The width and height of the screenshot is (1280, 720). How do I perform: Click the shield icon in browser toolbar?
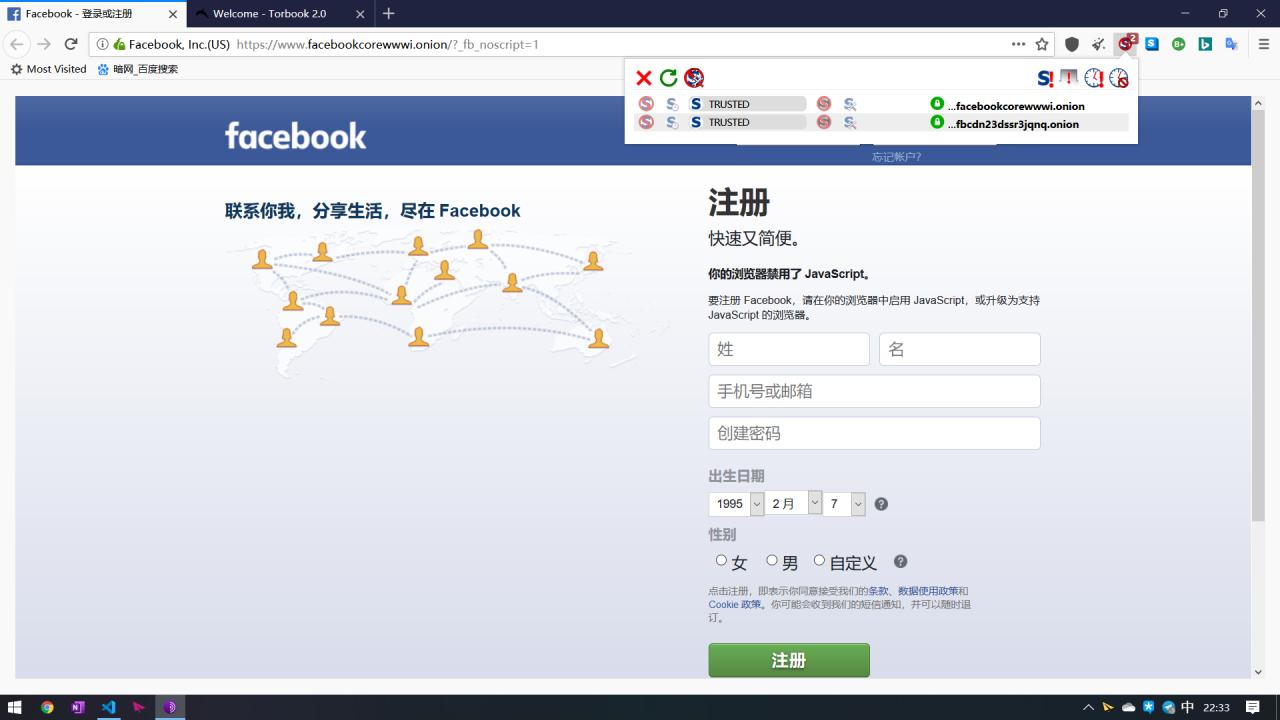coord(1072,44)
